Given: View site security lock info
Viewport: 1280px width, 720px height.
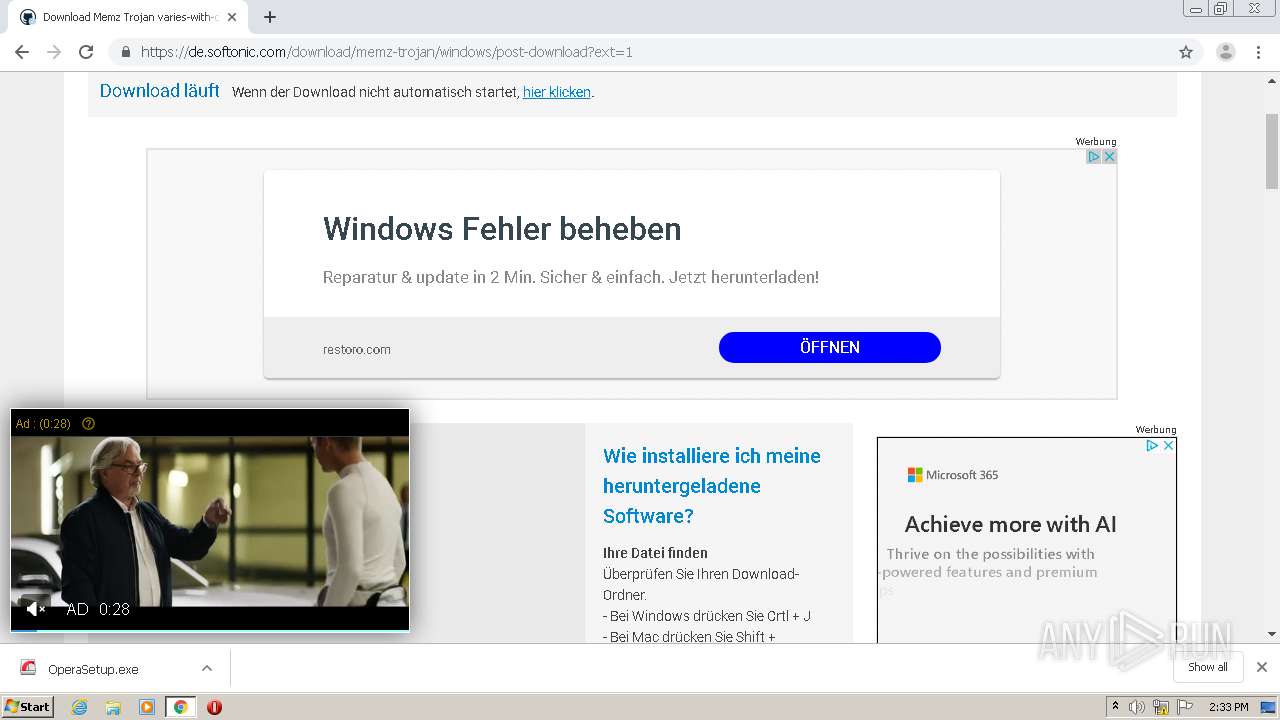Looking at the screenshot, I should (125, 52).
